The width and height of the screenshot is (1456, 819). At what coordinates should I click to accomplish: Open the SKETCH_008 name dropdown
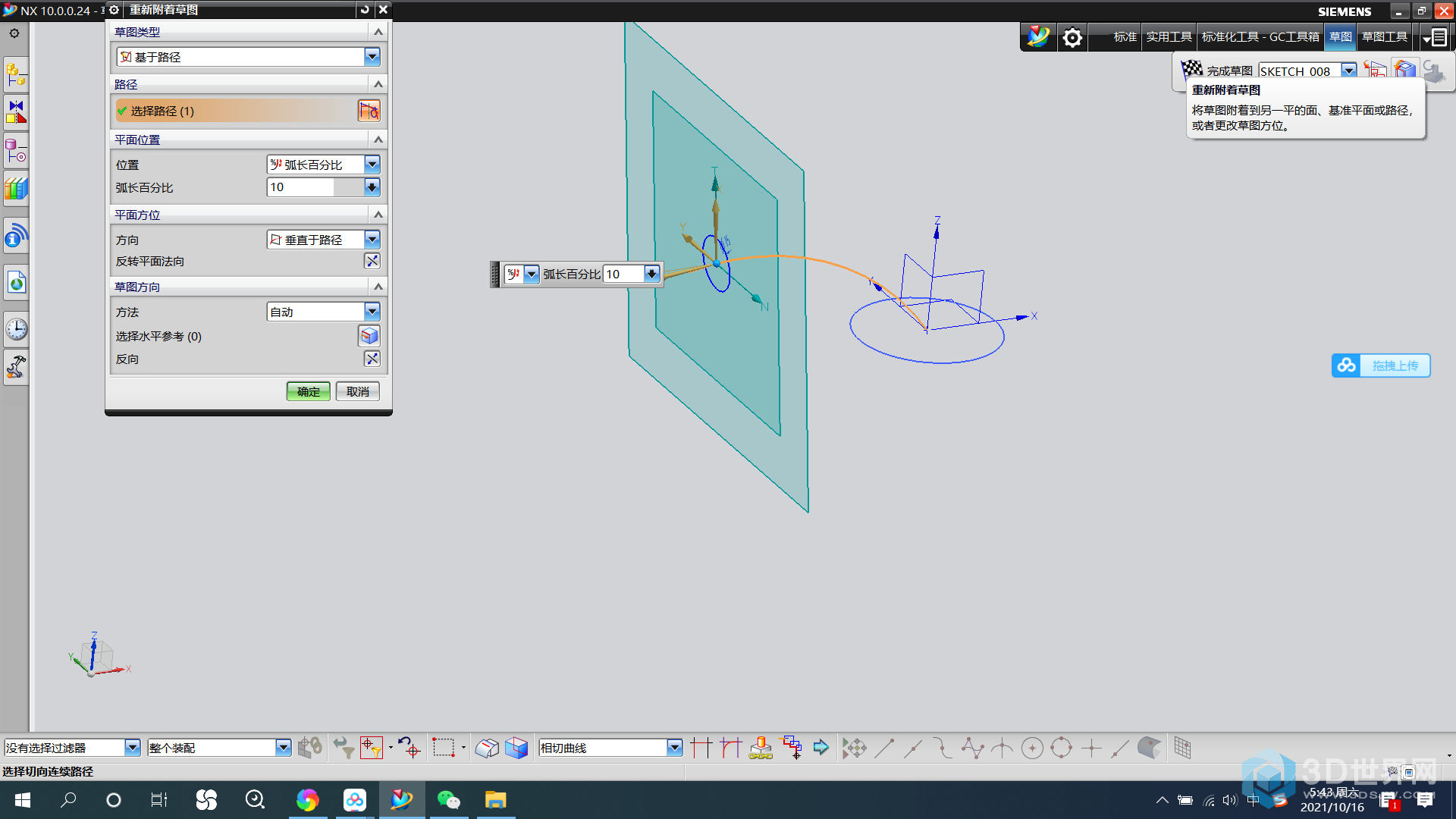pos(1348,71)
